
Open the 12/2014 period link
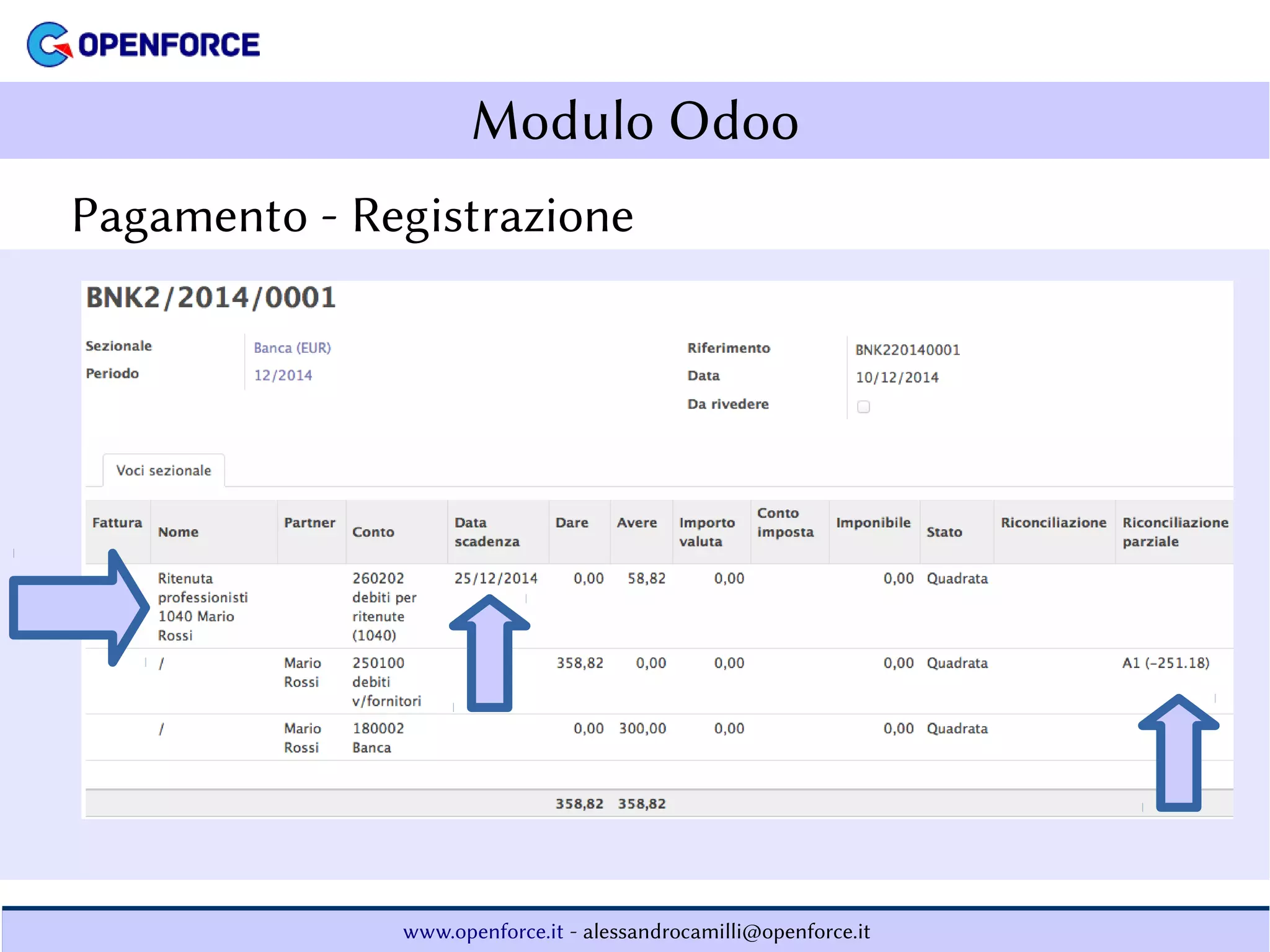pyautogui.click(x=283, y=375)
